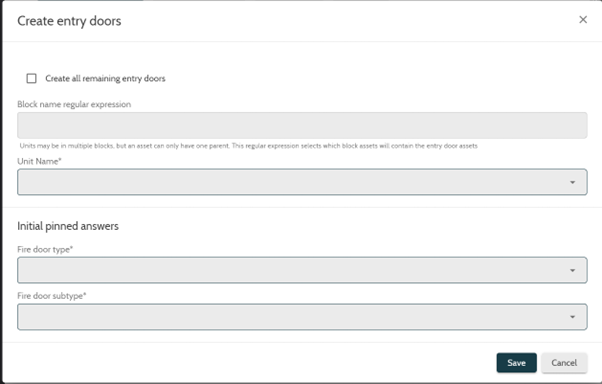Expand the Fire door subtype dropdown arrow
602x384 pixels.
coord(572,317)
